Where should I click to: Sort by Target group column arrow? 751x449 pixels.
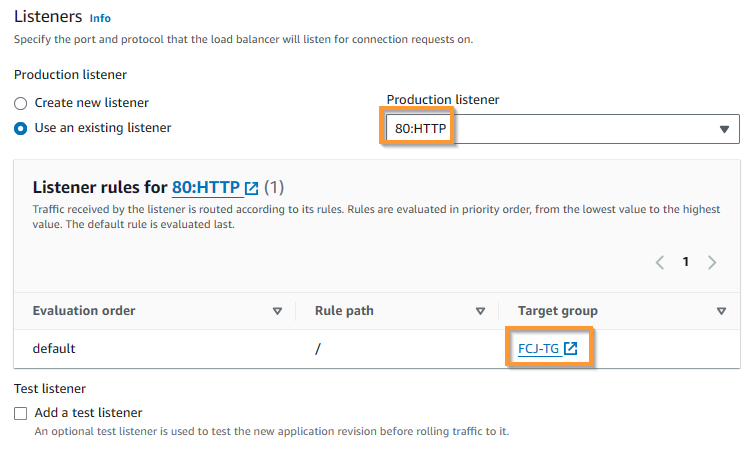pyautogui.click(x=721, y=311)
